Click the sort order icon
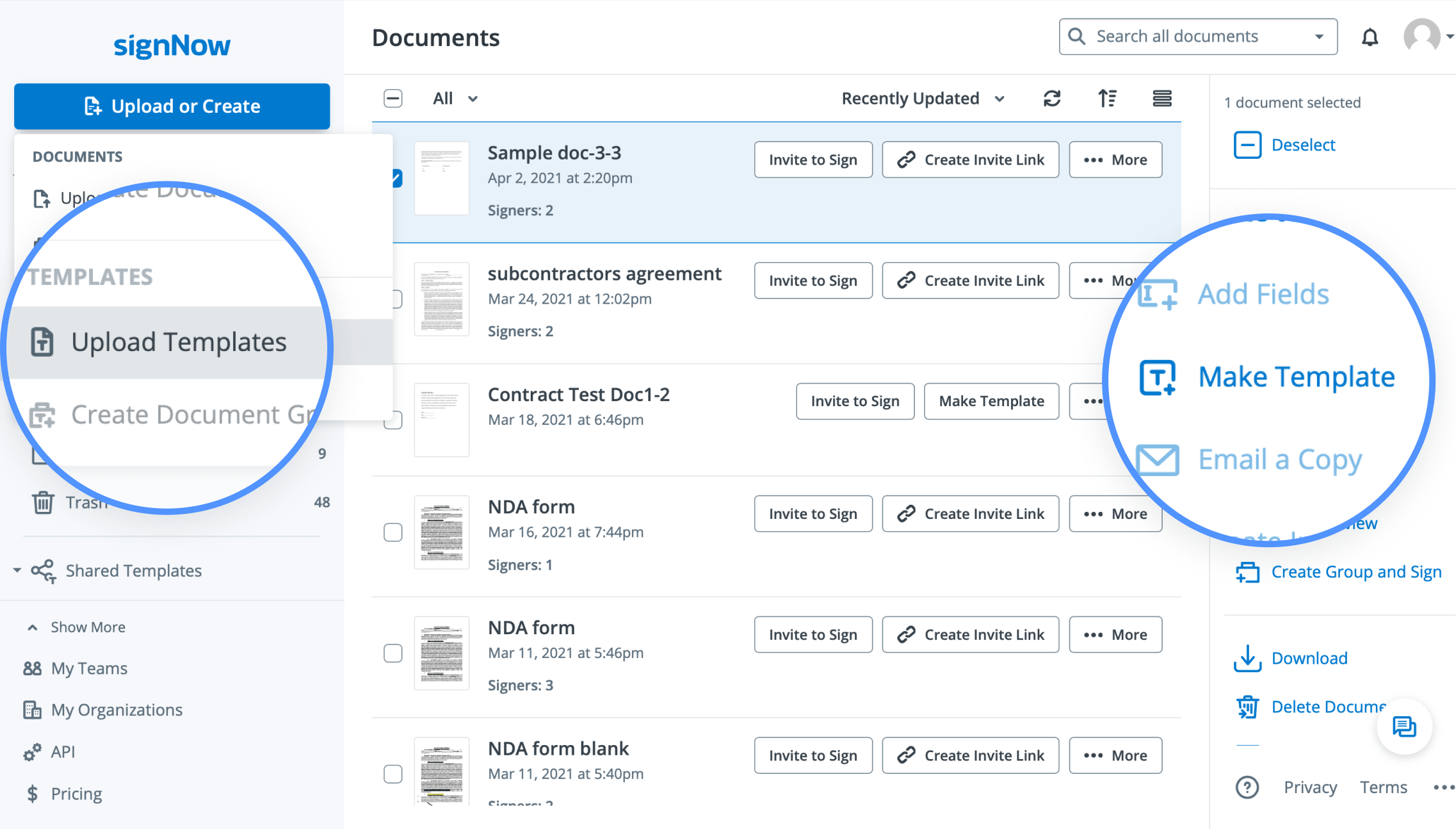Image resolution: width=1456 pixels, height=829 pixels. pos(1107,98)
